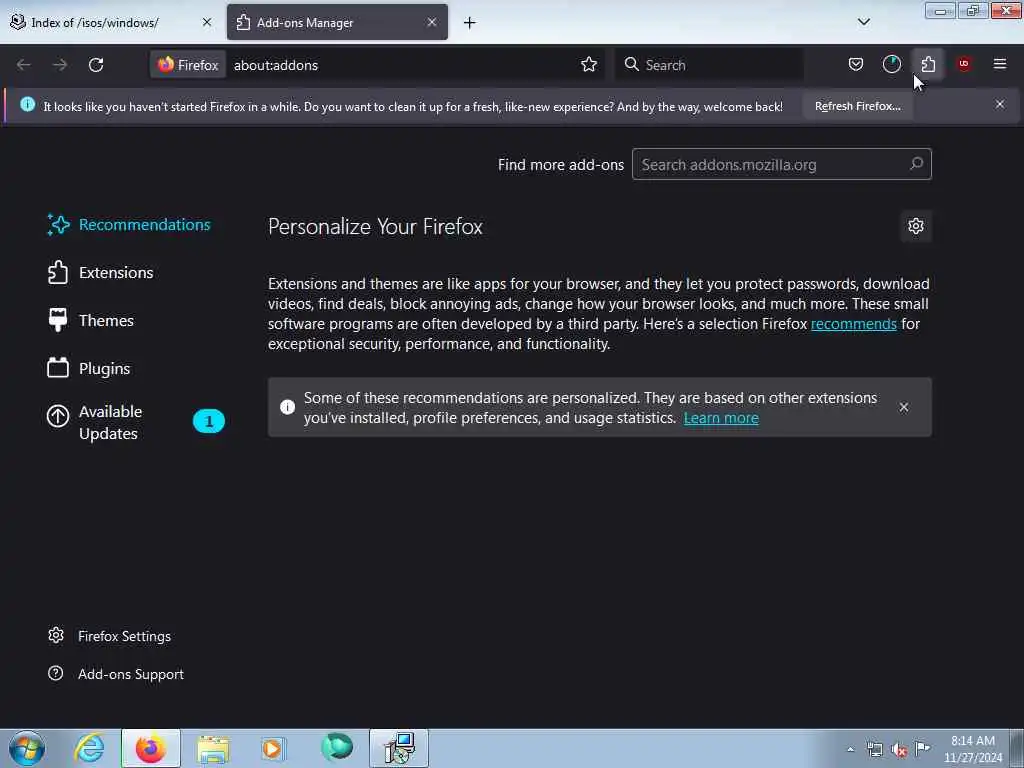Image resolution: width=1024 pixels, height=768 pixels.
Task: Reload the page with the refresh icon
Action: pyautogui.click(x=96, y=65)
